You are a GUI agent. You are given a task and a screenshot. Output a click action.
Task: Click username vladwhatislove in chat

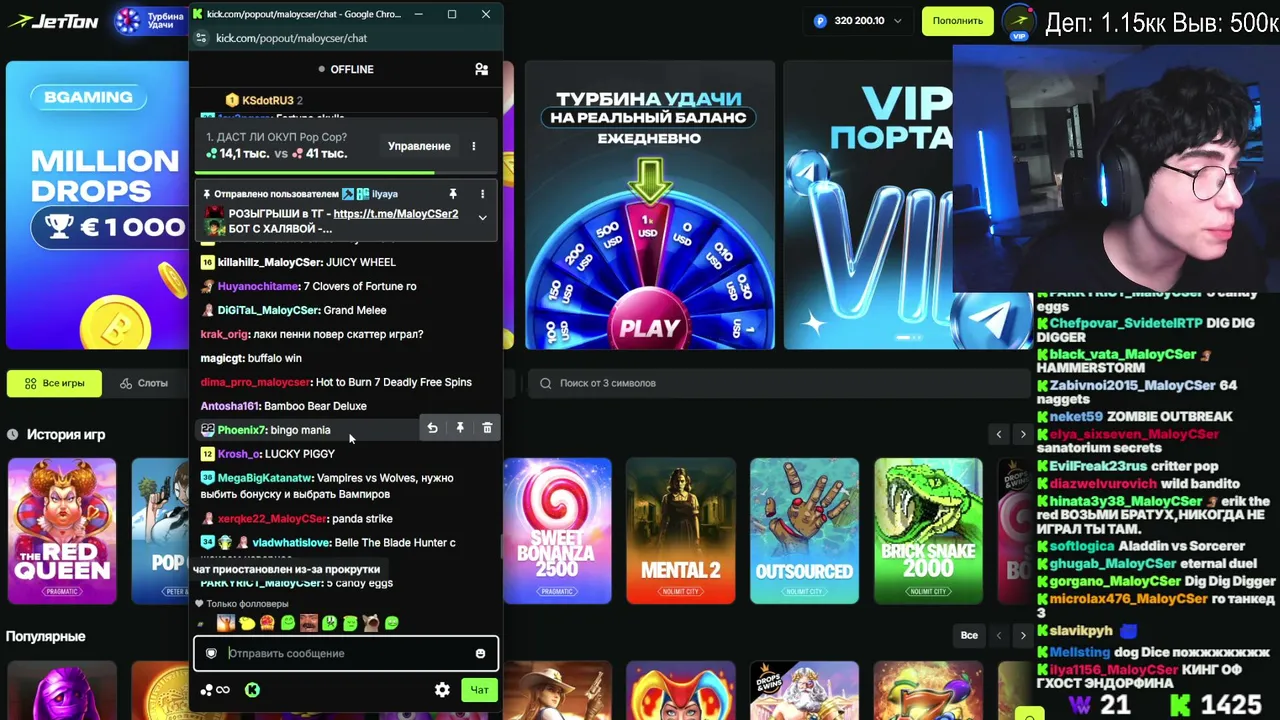coord(292,542)
